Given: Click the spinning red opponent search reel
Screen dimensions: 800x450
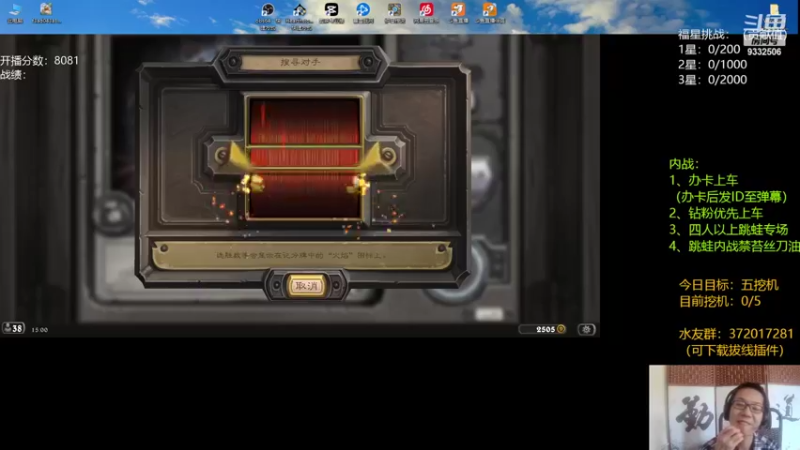Looking at the screenshot, I should coord(305,158).
